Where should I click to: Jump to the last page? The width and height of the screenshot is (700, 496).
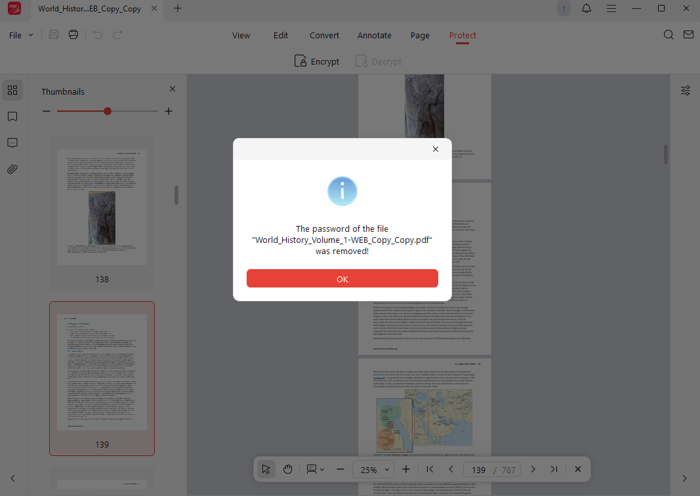click(554, 469)
